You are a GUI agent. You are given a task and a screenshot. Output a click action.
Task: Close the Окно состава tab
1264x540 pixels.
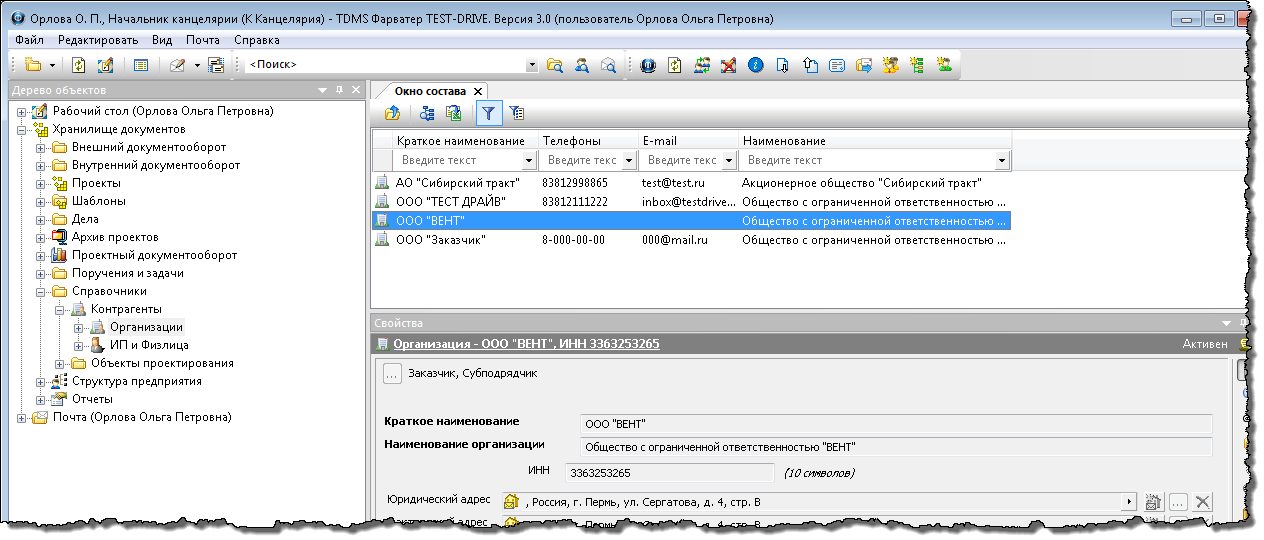pyautogui.click(x=478, y=91)
